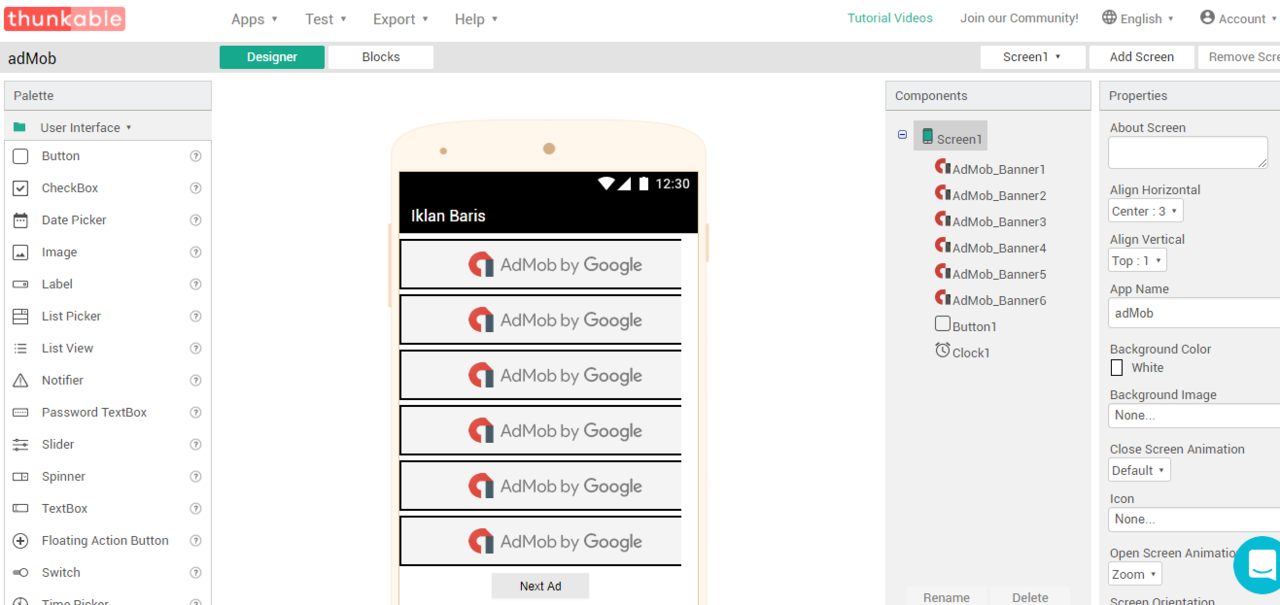Click the CheckBox palette icon

20,188
